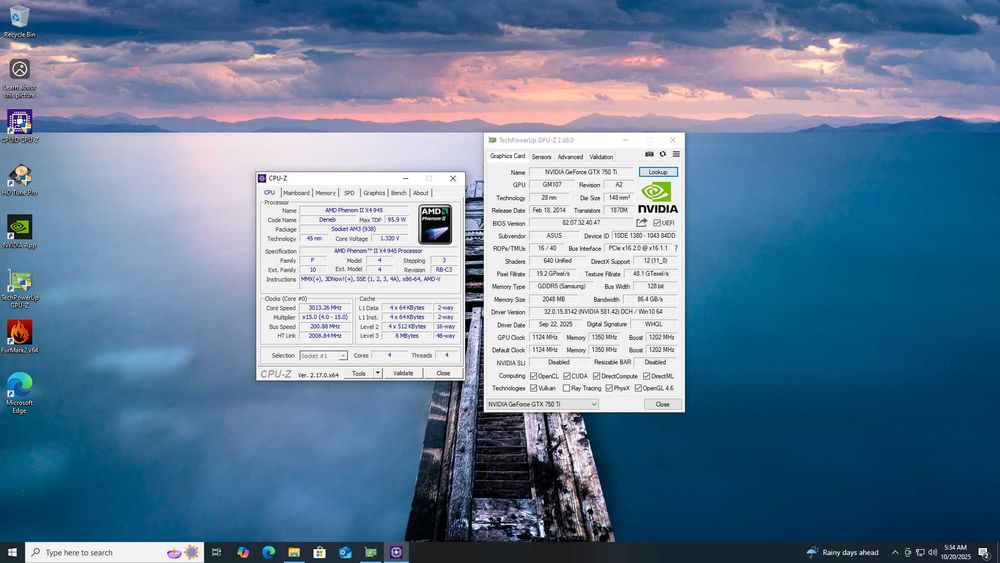Open GPU-Z hamburger menu icon
The height and width of the screenshot is (563, 1000).
(676, 154)
